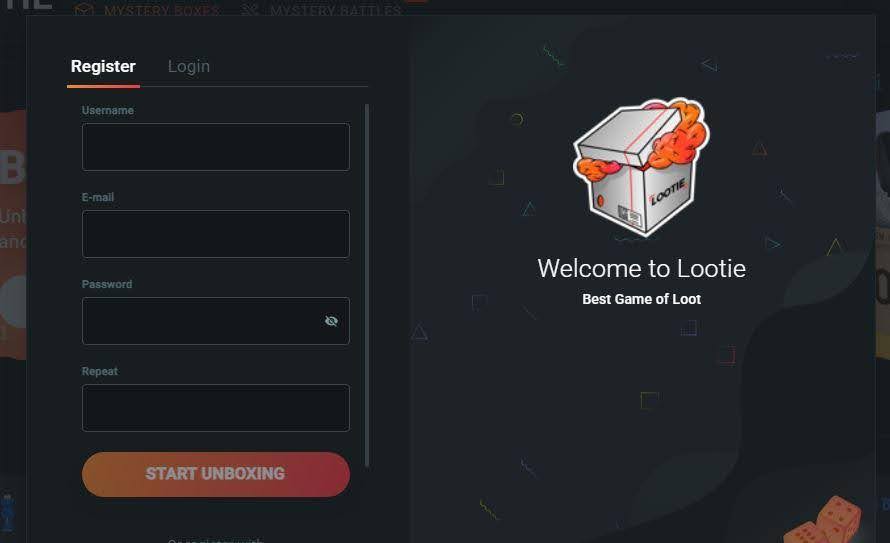Click the Start Unboxing button

(216, 474)
